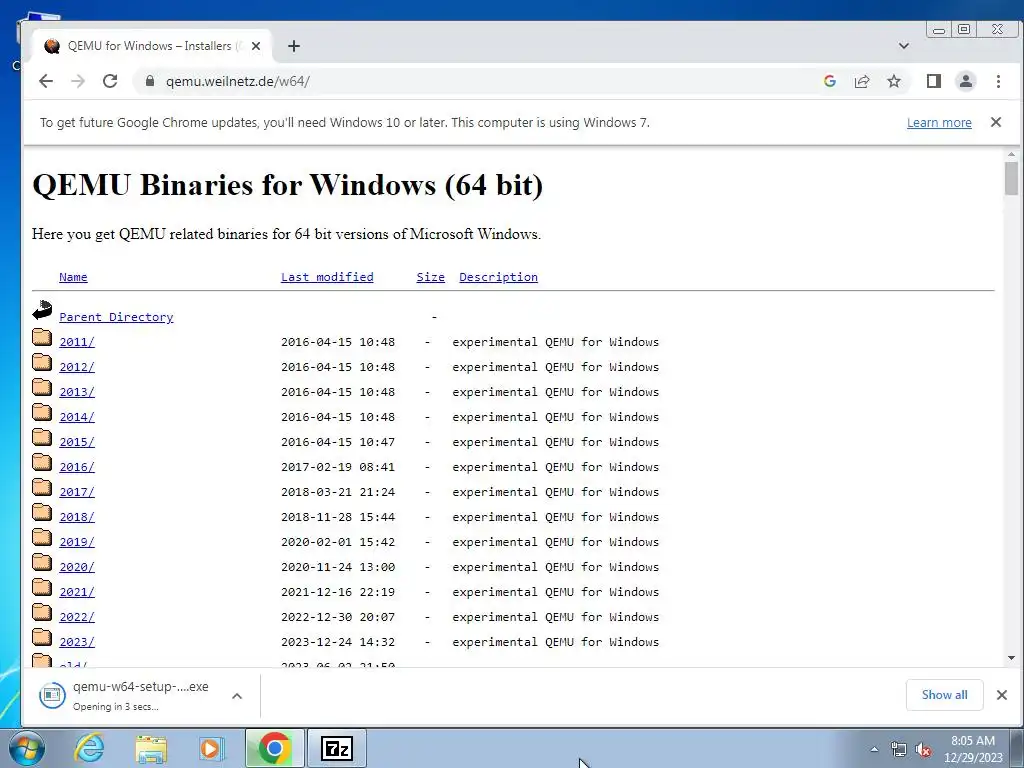Click the scrollbar down arrow
The height and width of the screenshot is (768, 1024).
point(1011,658)
